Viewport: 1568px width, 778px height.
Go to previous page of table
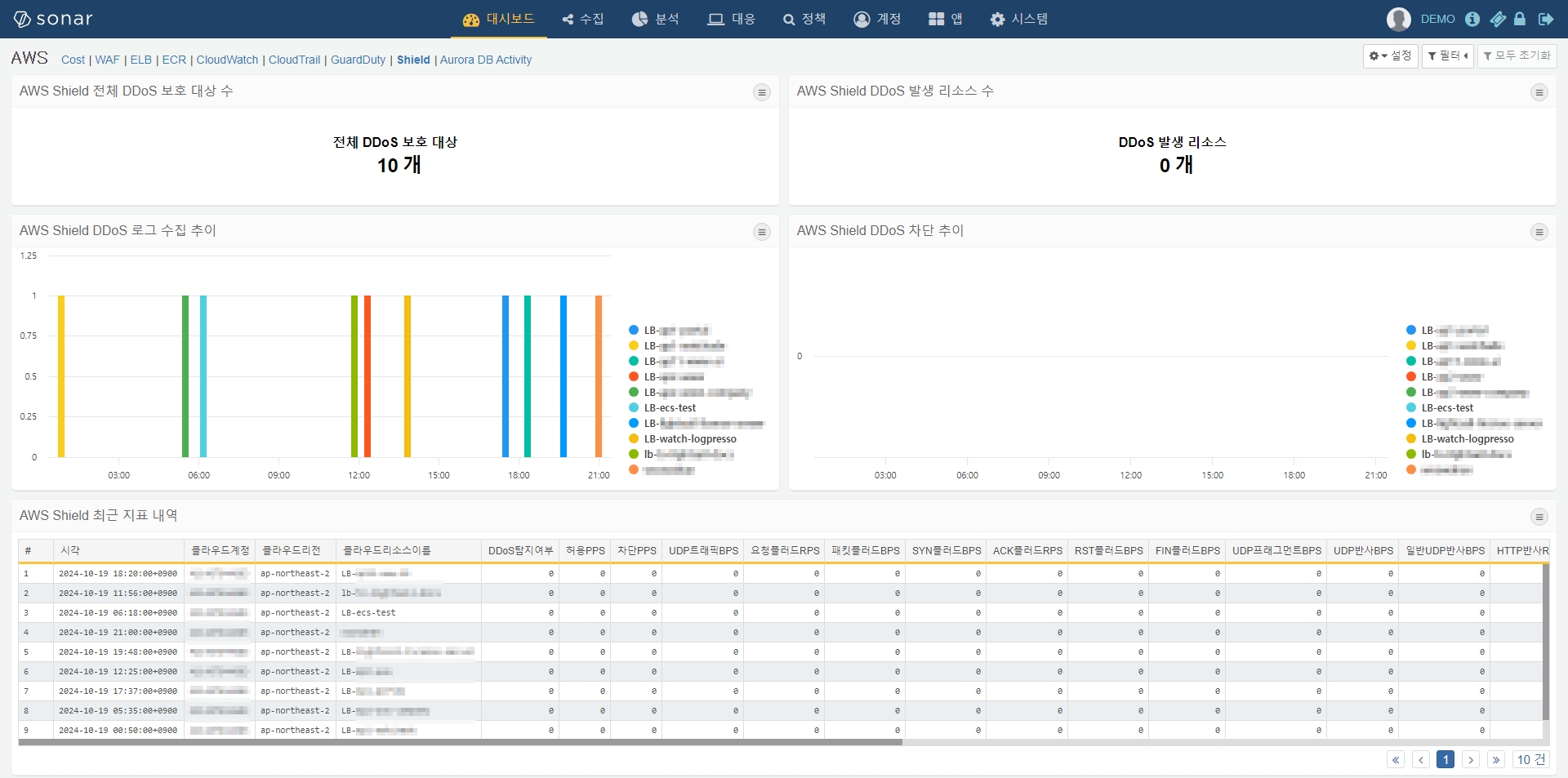[x=1421, y=760]
